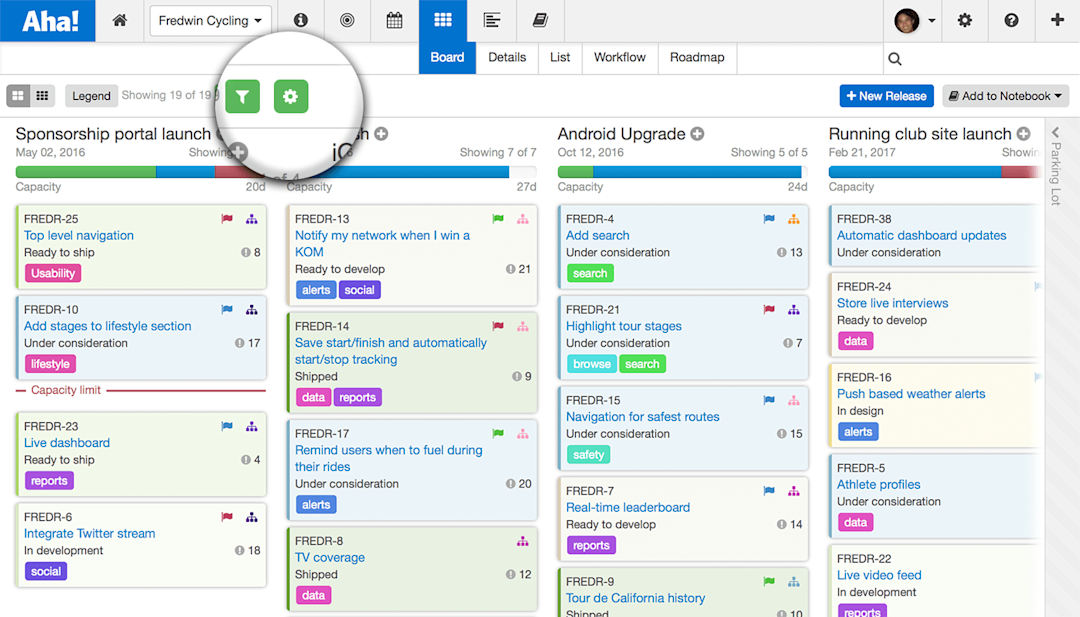Open the search magnifier below the plus icon

tap(894, 58)
